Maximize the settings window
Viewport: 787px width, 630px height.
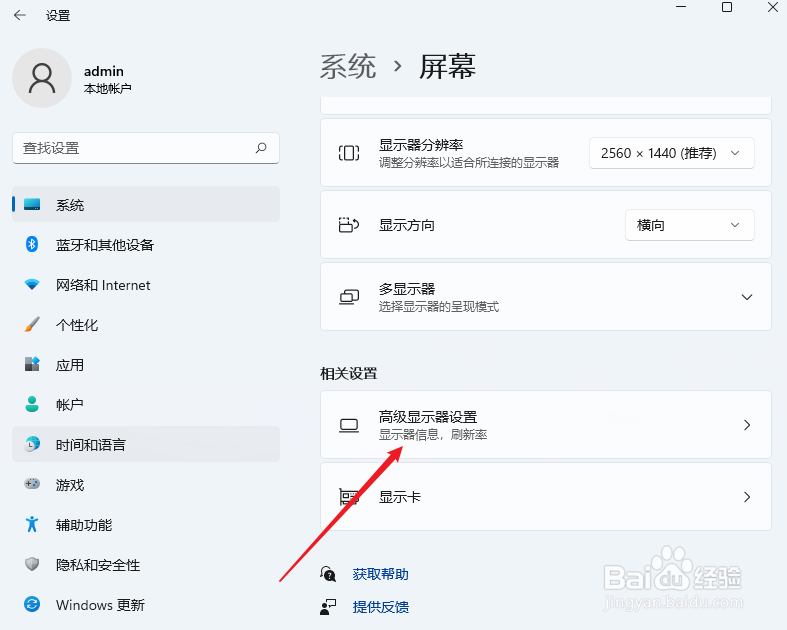tap(726, 7)
